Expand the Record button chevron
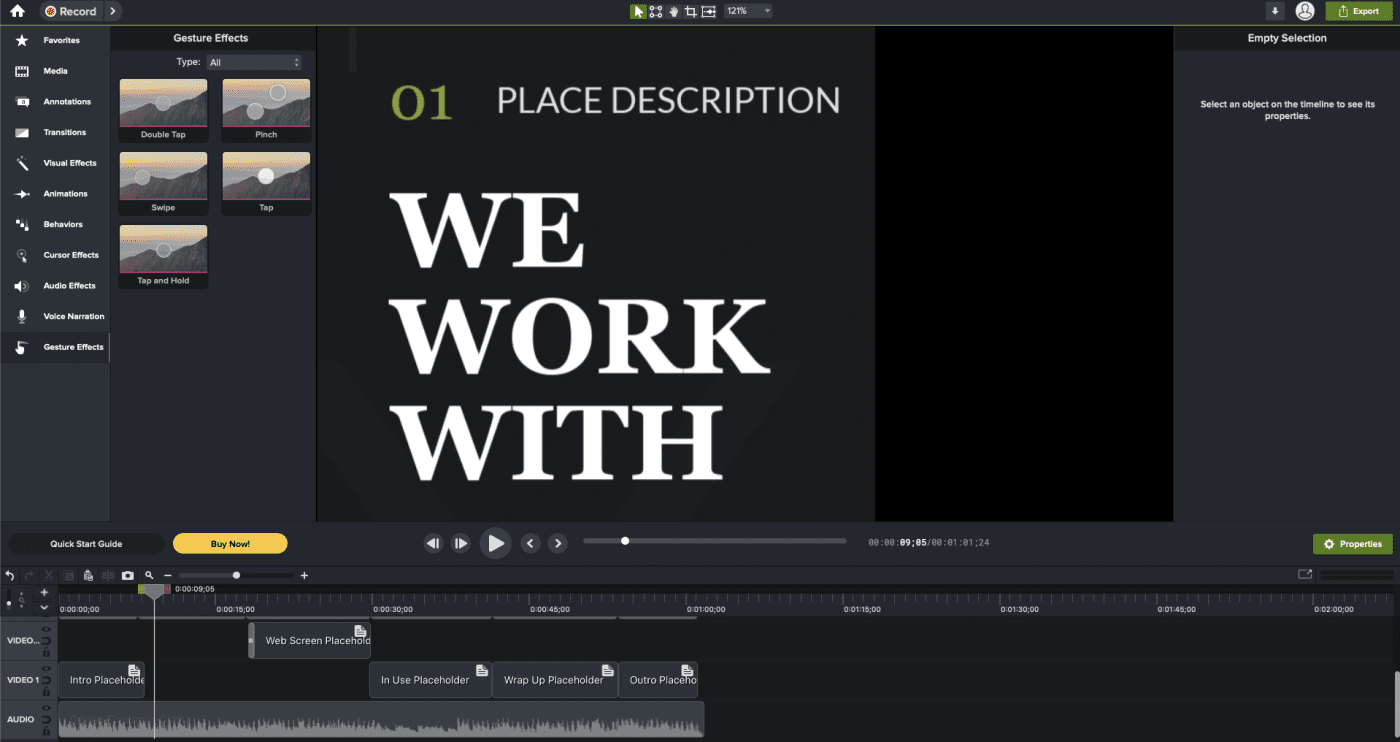Image resolution: width=1400 pixels, height=742 pixels. (x=113, y=11)
